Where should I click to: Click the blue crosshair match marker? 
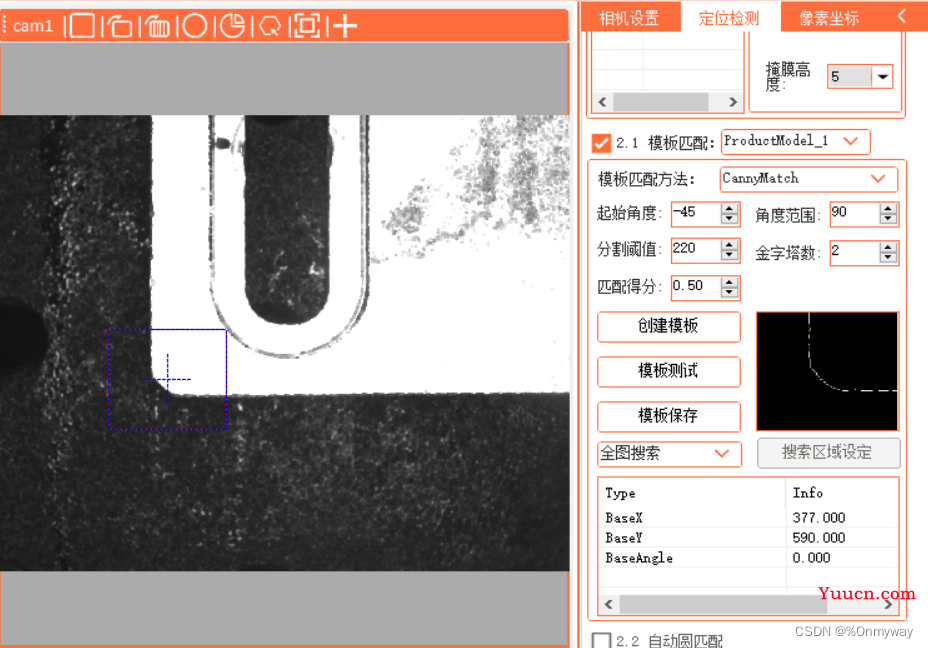click(x=167, y=379)
